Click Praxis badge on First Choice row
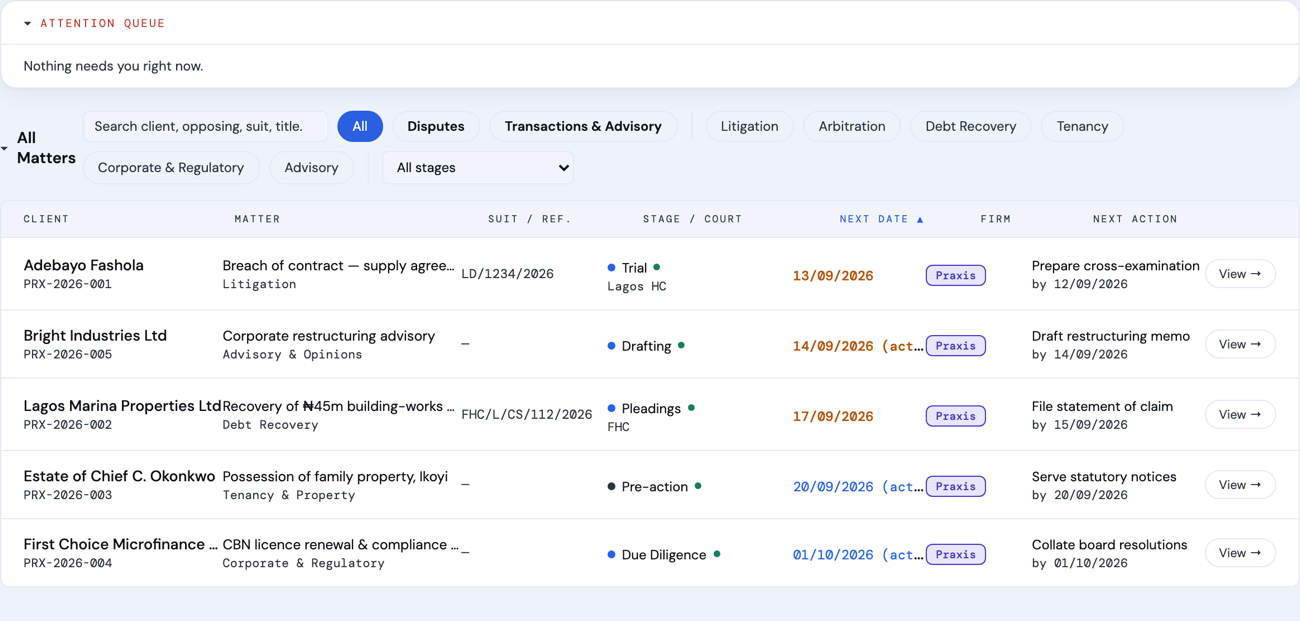The image size is (1300, 621). [x=956, y=554]
